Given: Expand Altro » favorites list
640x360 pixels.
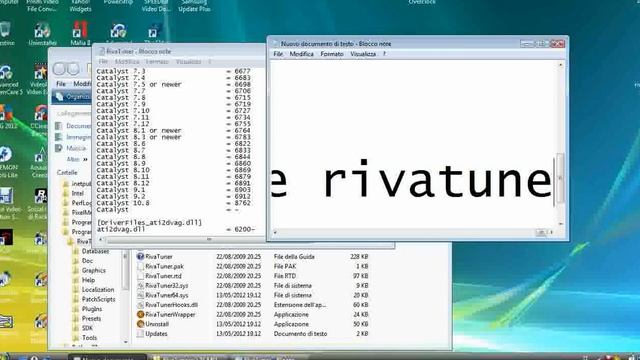Looking at the screenshot, I should [77, 159].
